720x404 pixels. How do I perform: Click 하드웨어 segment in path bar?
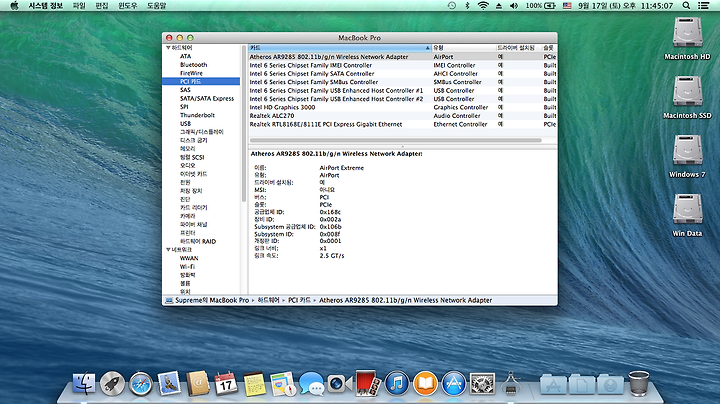268,300
